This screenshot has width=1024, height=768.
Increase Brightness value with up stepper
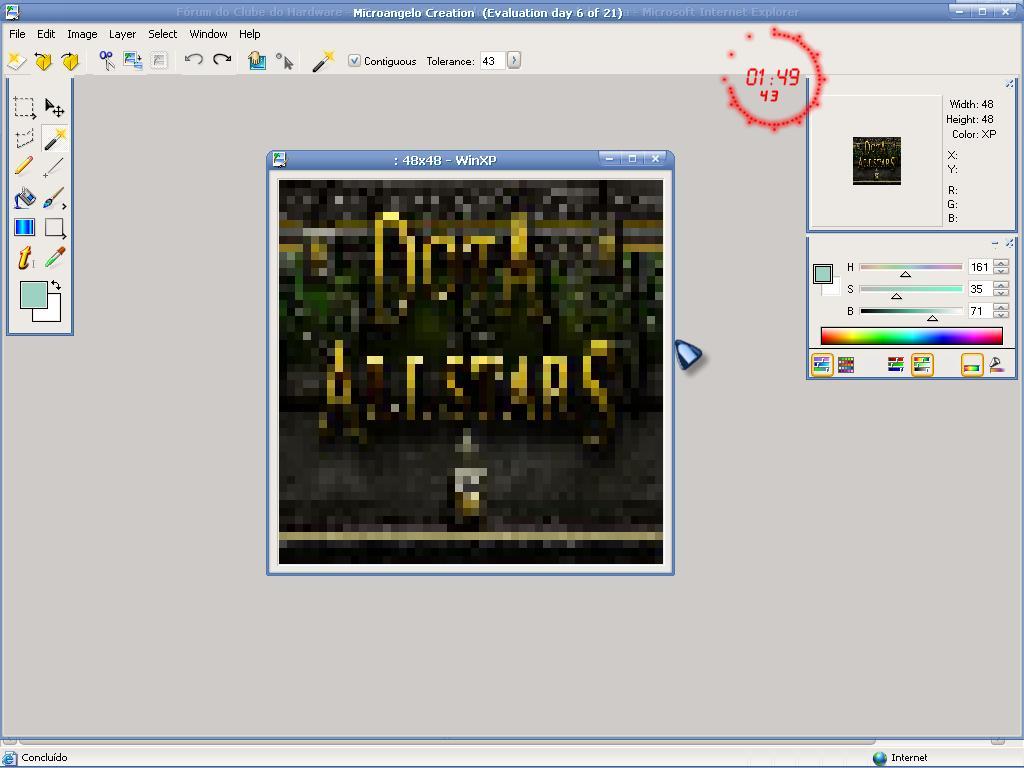point(1000,307)
